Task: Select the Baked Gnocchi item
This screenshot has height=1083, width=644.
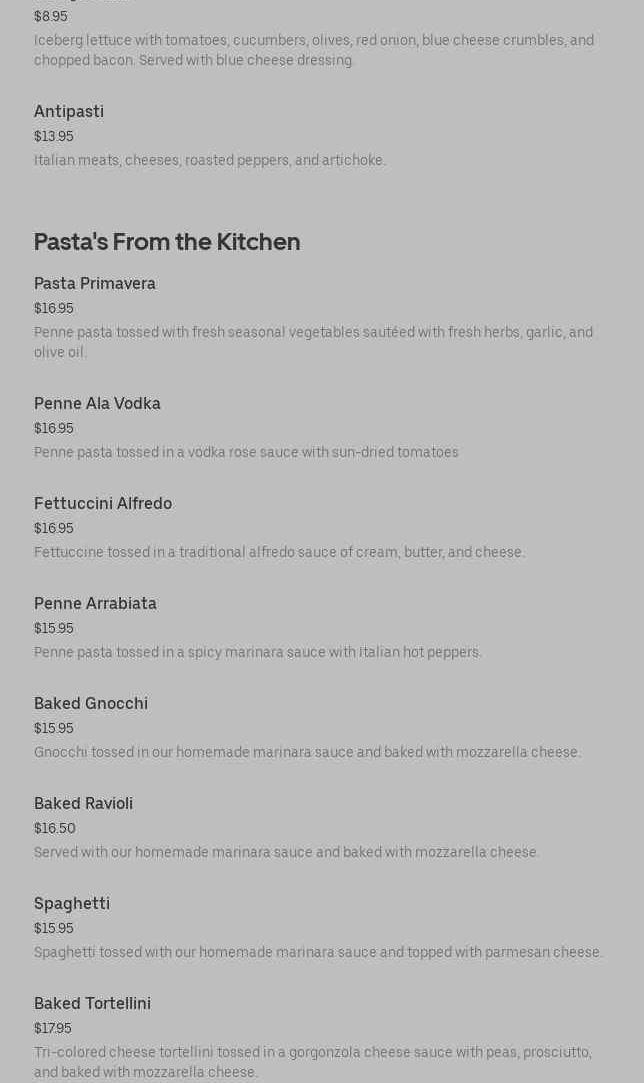Action: point(91,704)
